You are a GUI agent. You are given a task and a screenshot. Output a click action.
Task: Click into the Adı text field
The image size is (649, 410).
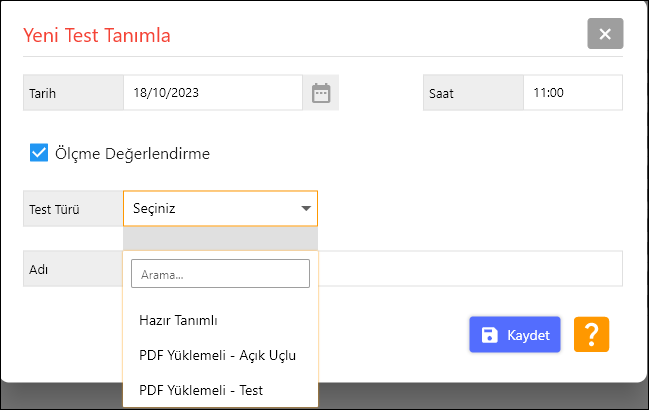tap(470, 268)
